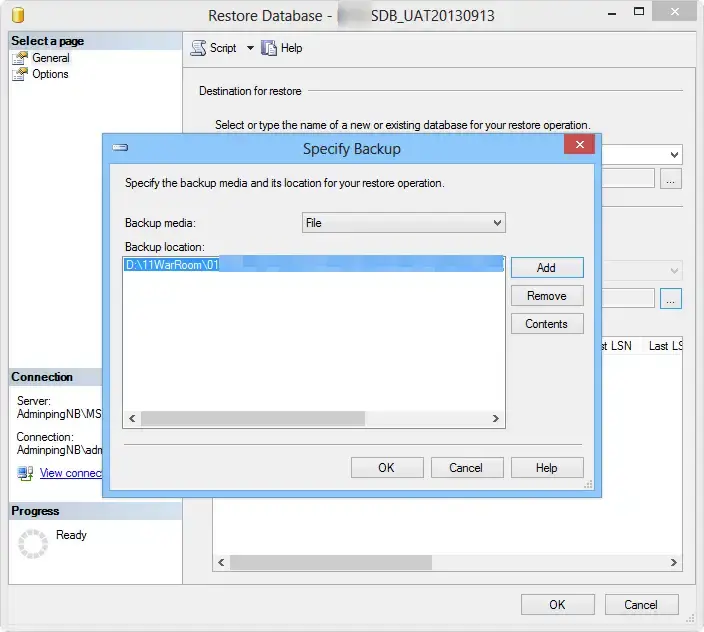
Task: Click the Ready progress status text
Action: tap(71, 535)
